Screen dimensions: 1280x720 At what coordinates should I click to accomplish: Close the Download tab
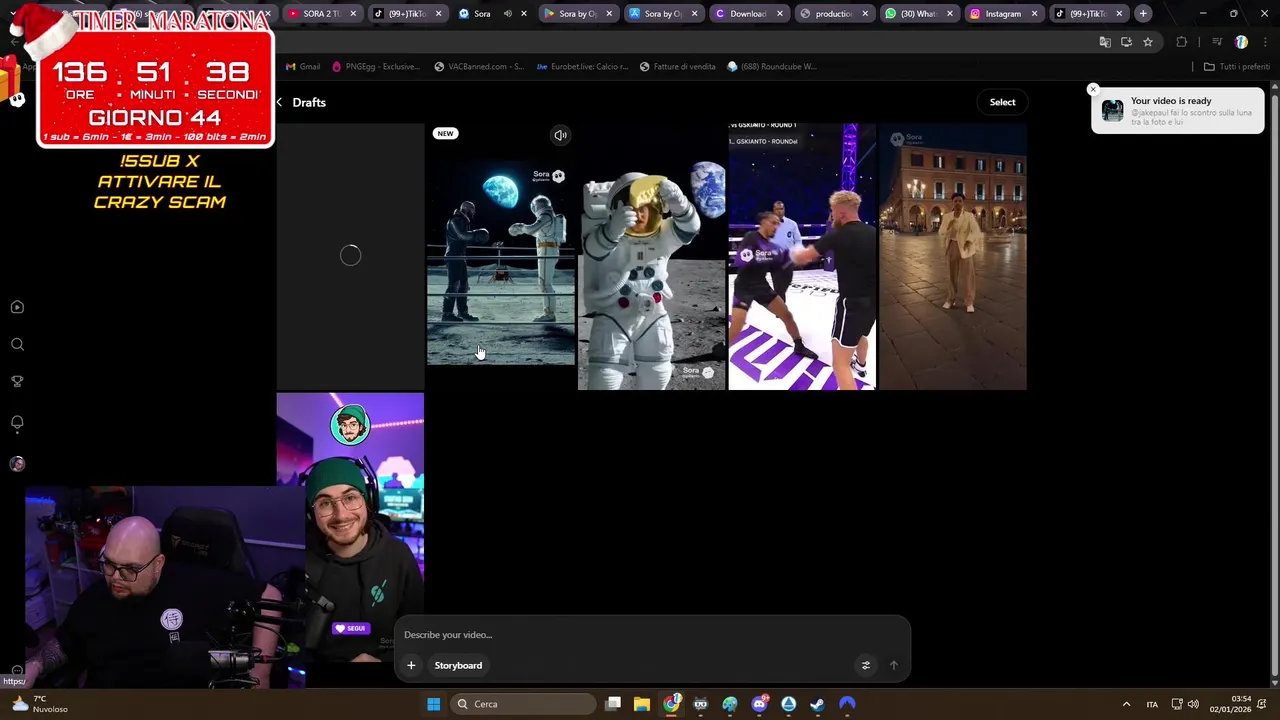tap(779, 14)
